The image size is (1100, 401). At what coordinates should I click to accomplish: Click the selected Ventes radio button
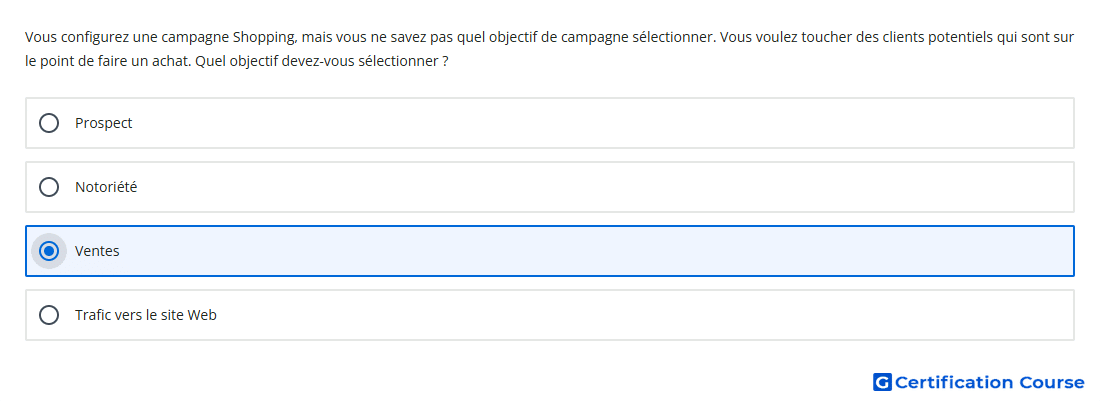click(49, 251)
